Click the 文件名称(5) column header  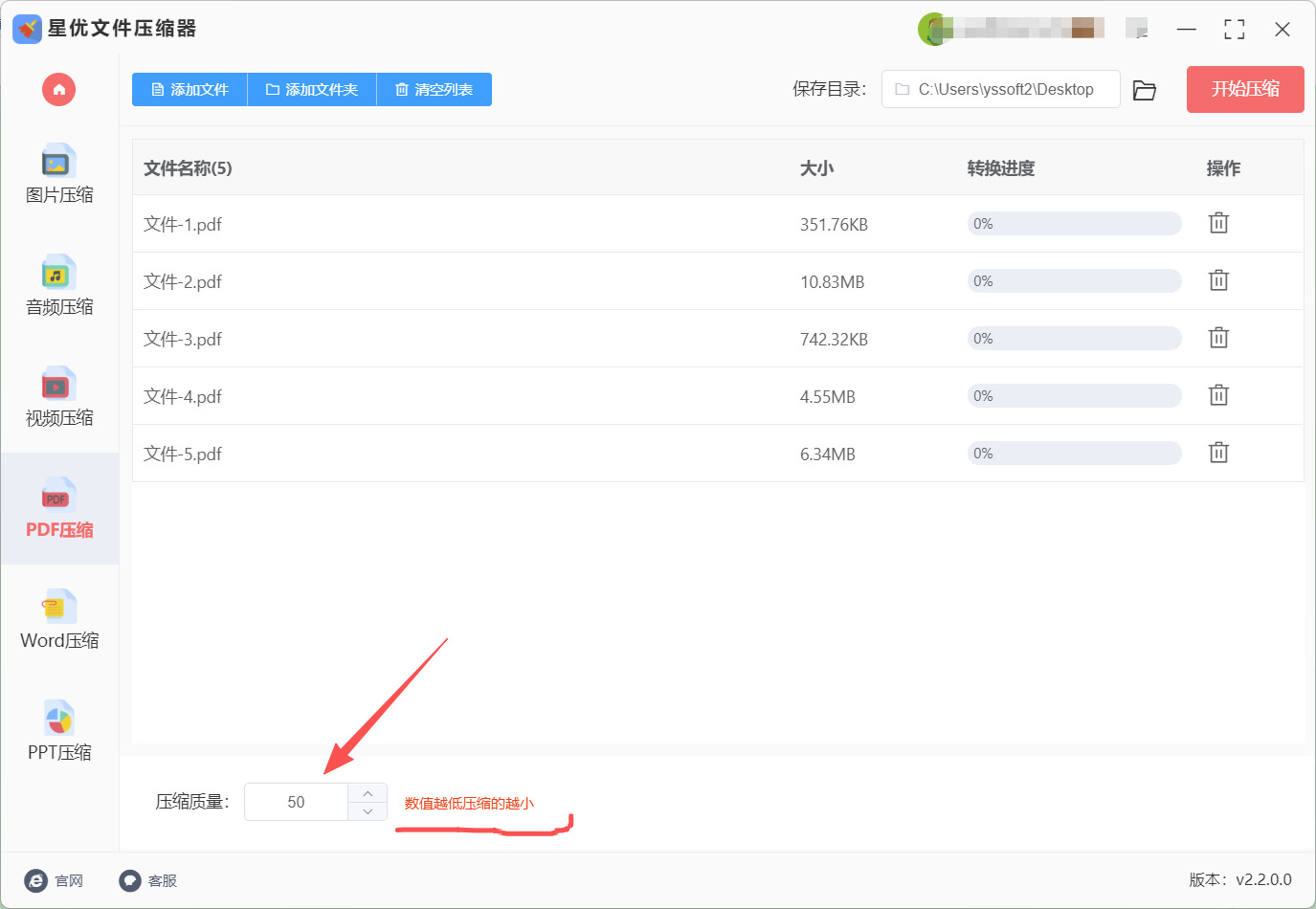(188, 168)
